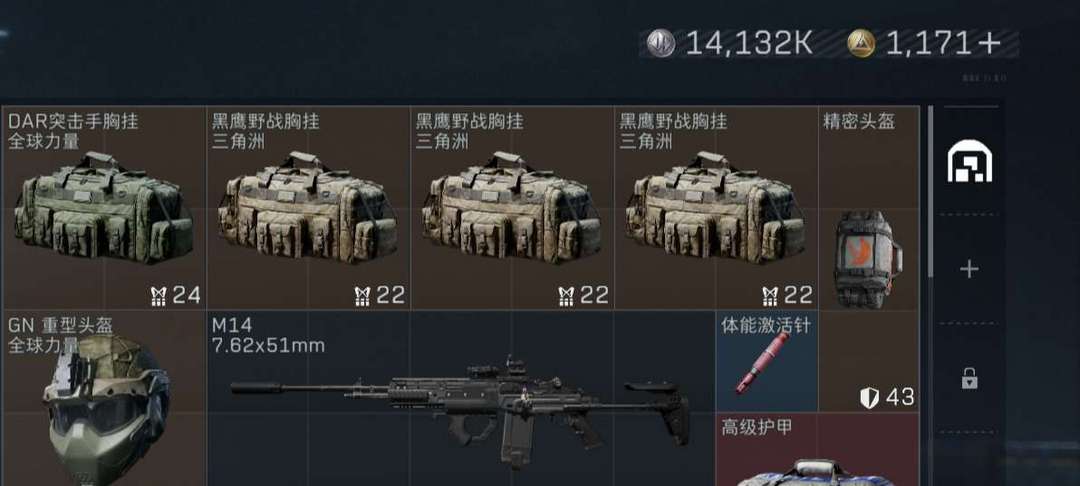Select the DAR突击手胸挂 chest rig item
Screen dimensions: 1080x486
pyautogui.click(x=103, y=208)
